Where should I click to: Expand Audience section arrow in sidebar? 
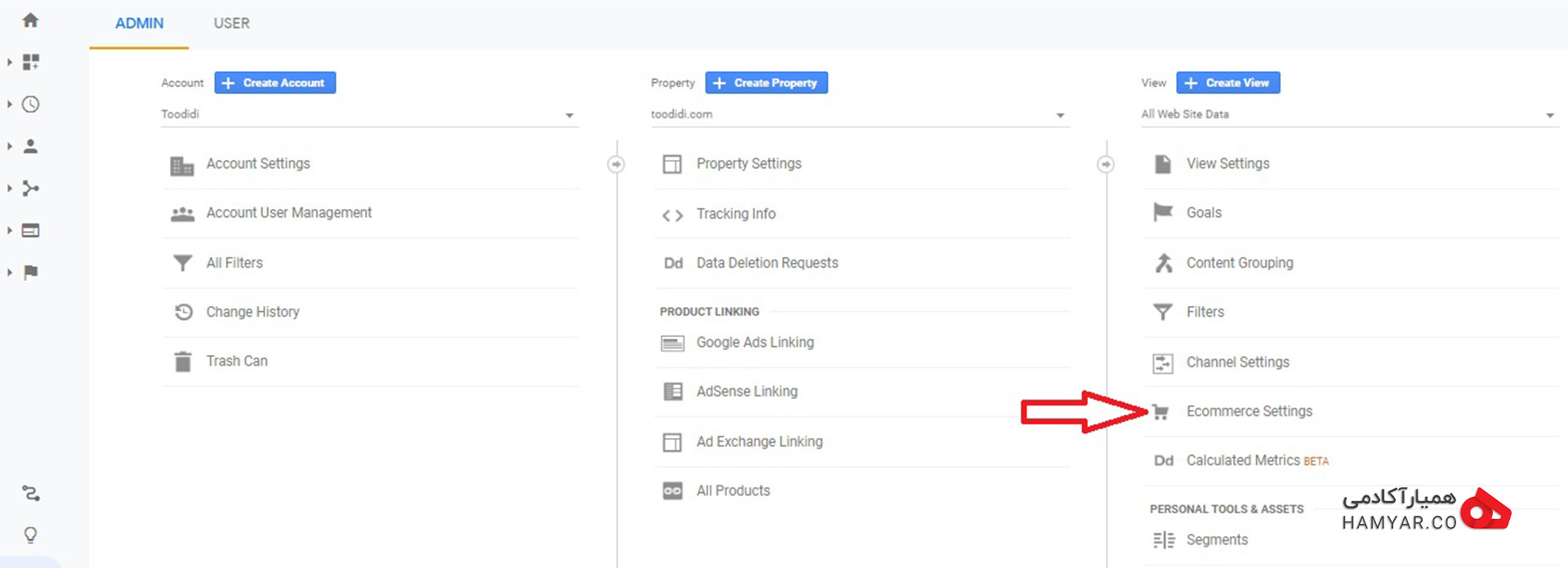click(x=9, y=146)
